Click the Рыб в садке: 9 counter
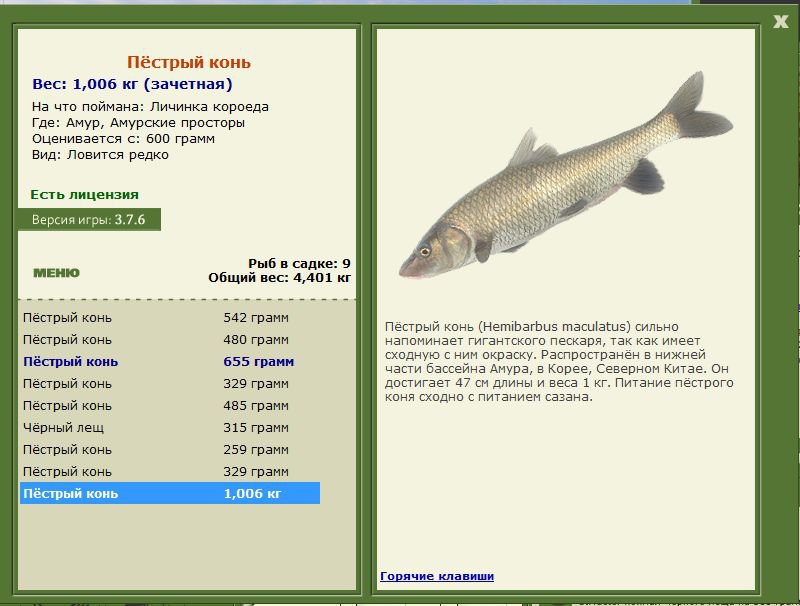The width and height of the screenshot is (800, 606). (x=299, y=263)
